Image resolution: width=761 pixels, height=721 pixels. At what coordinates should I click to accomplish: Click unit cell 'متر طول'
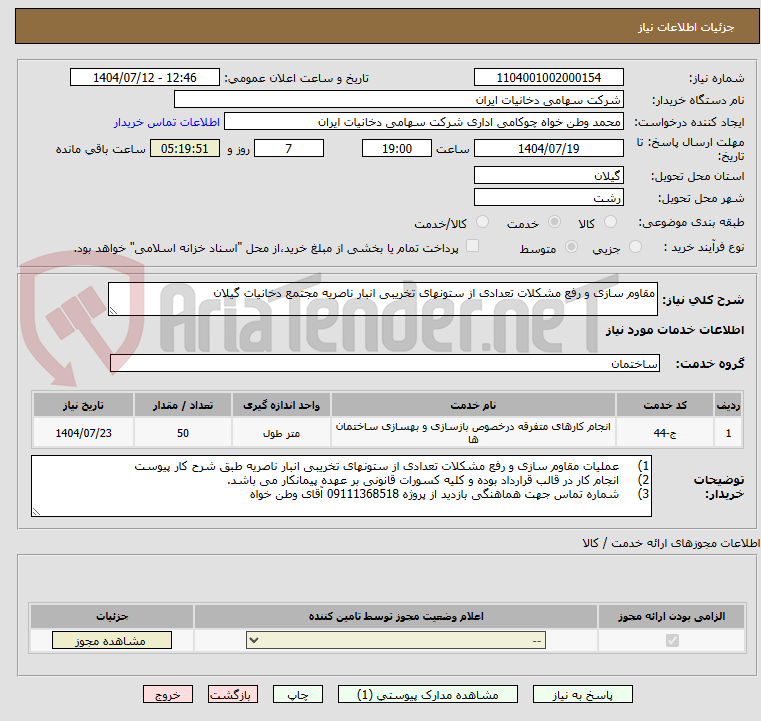[281, 432]
